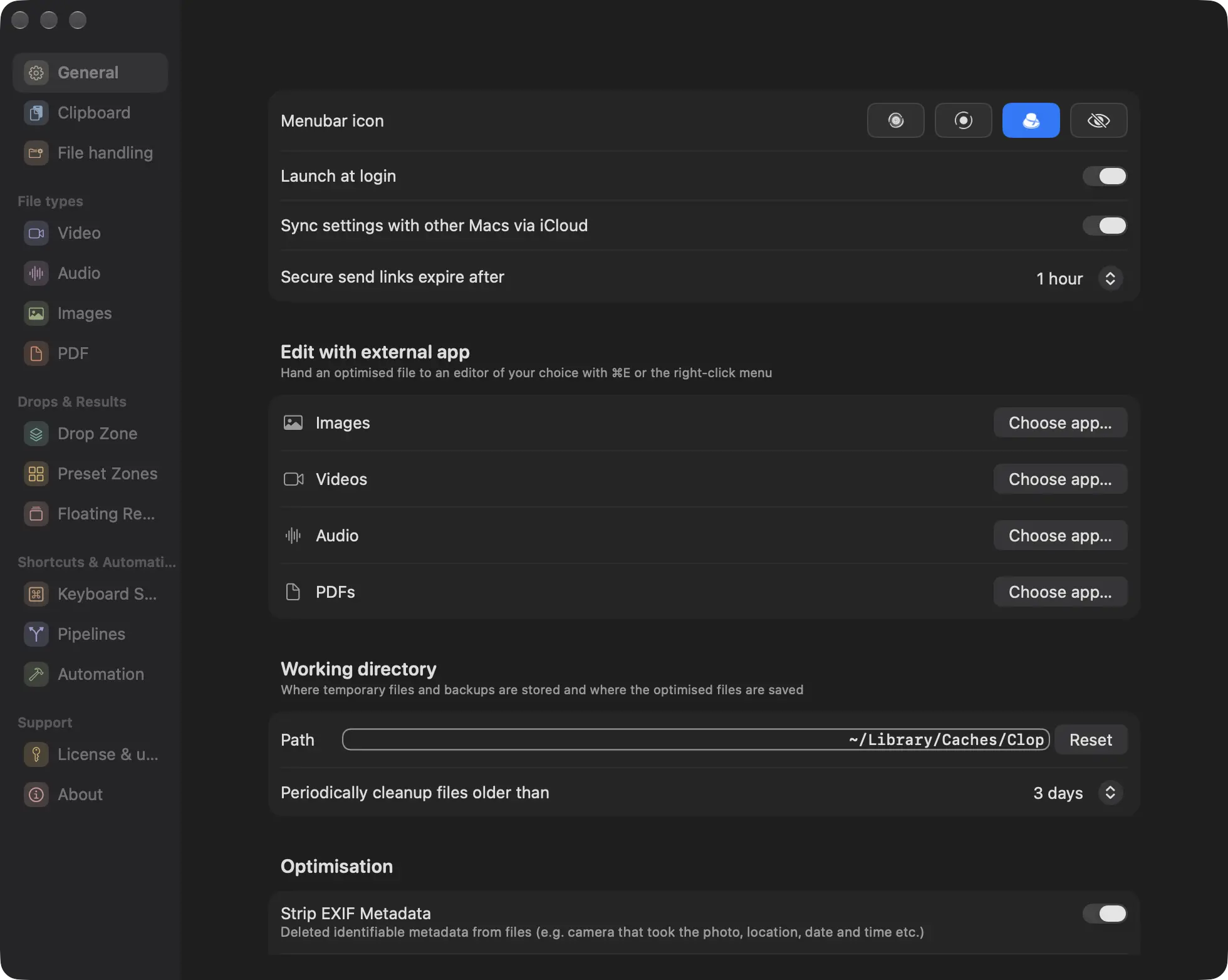1228x980 pixels.
Task: Open the Preset Zones grid icon
Action: pyautogui.click(x=36, y=474)
